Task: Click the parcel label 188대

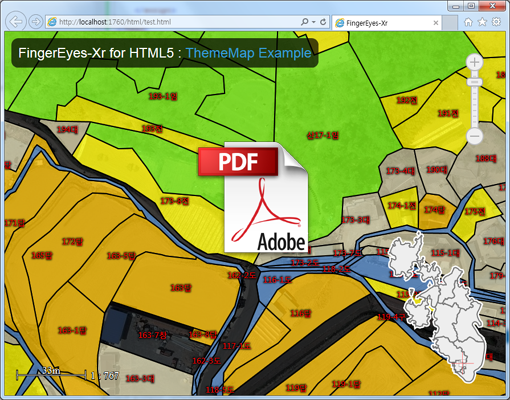Action: tap(486, 159)
